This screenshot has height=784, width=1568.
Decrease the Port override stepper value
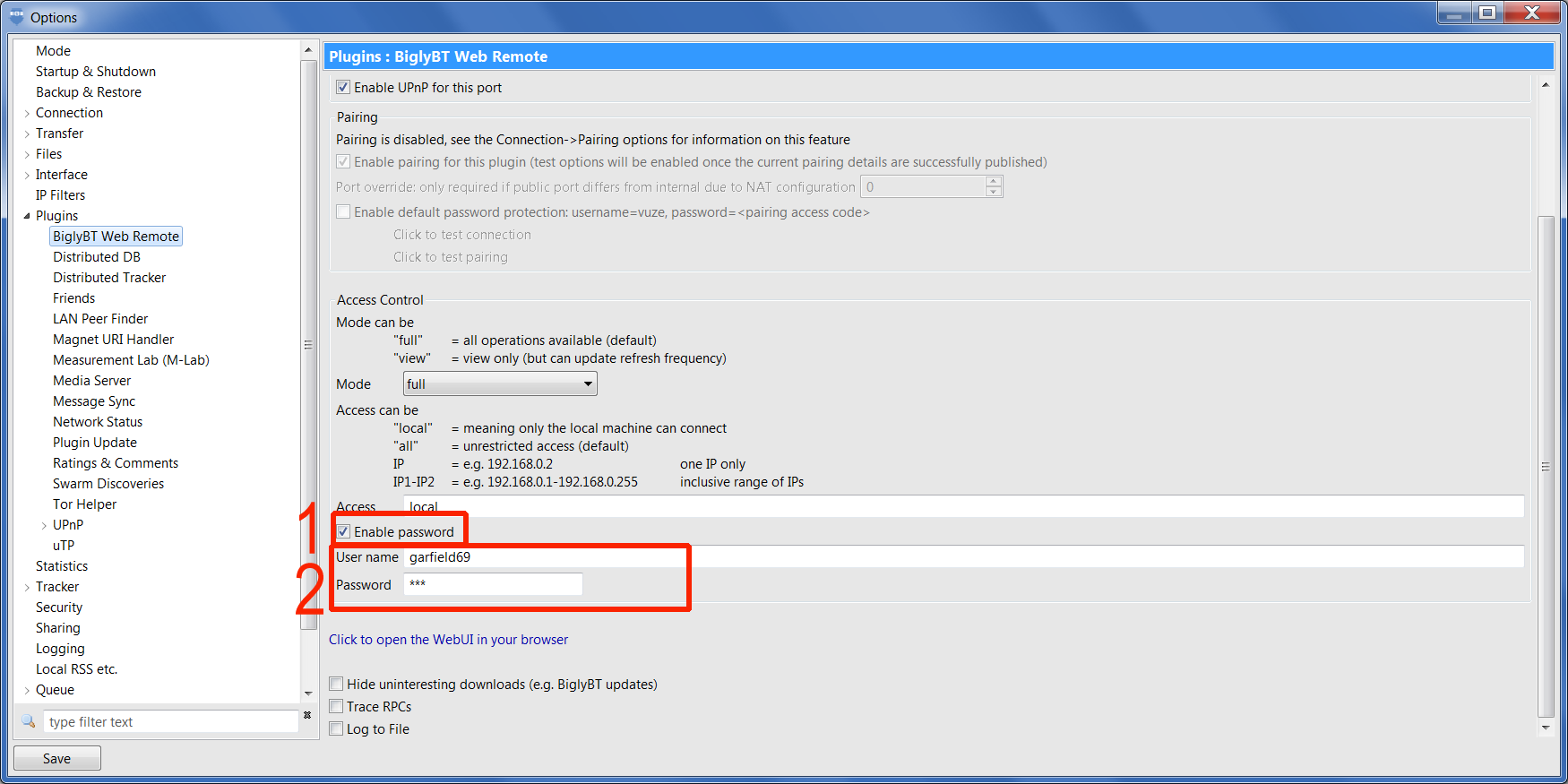(x=994, y=192)
